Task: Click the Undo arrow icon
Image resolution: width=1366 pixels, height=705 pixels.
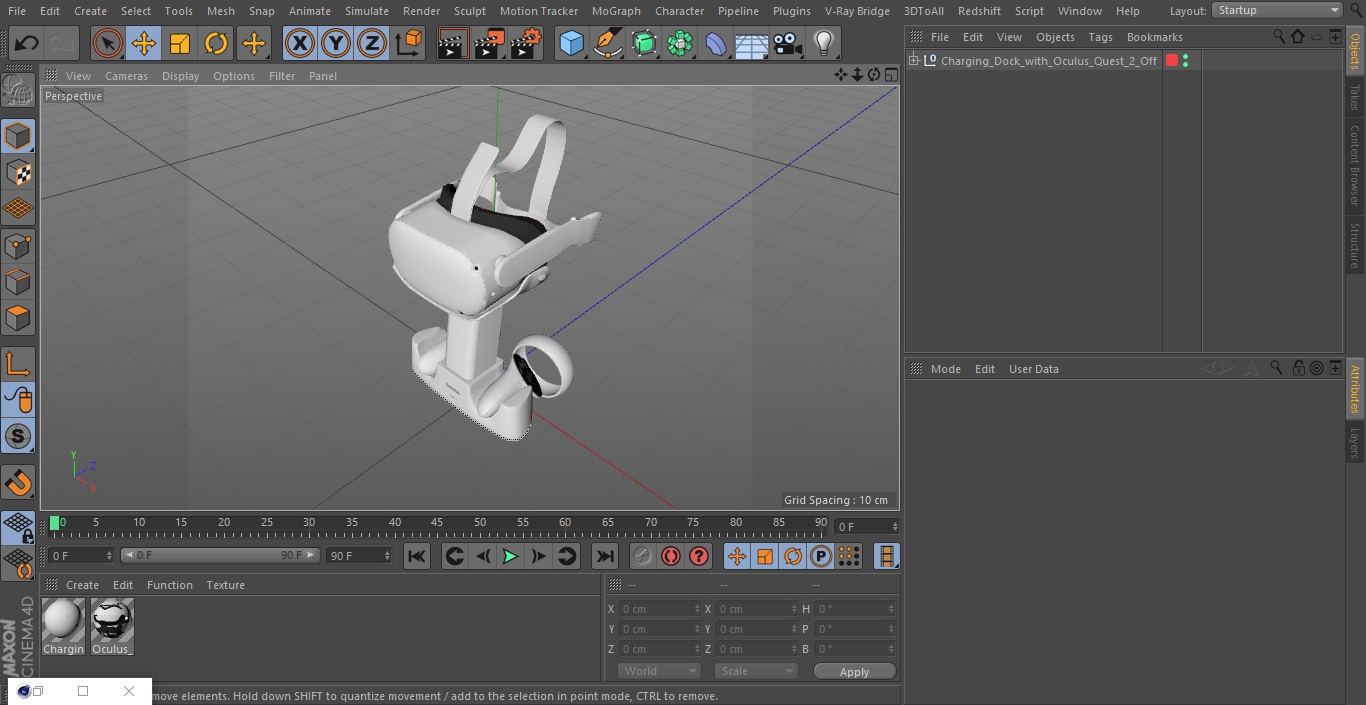Action: tap(27, 44)
